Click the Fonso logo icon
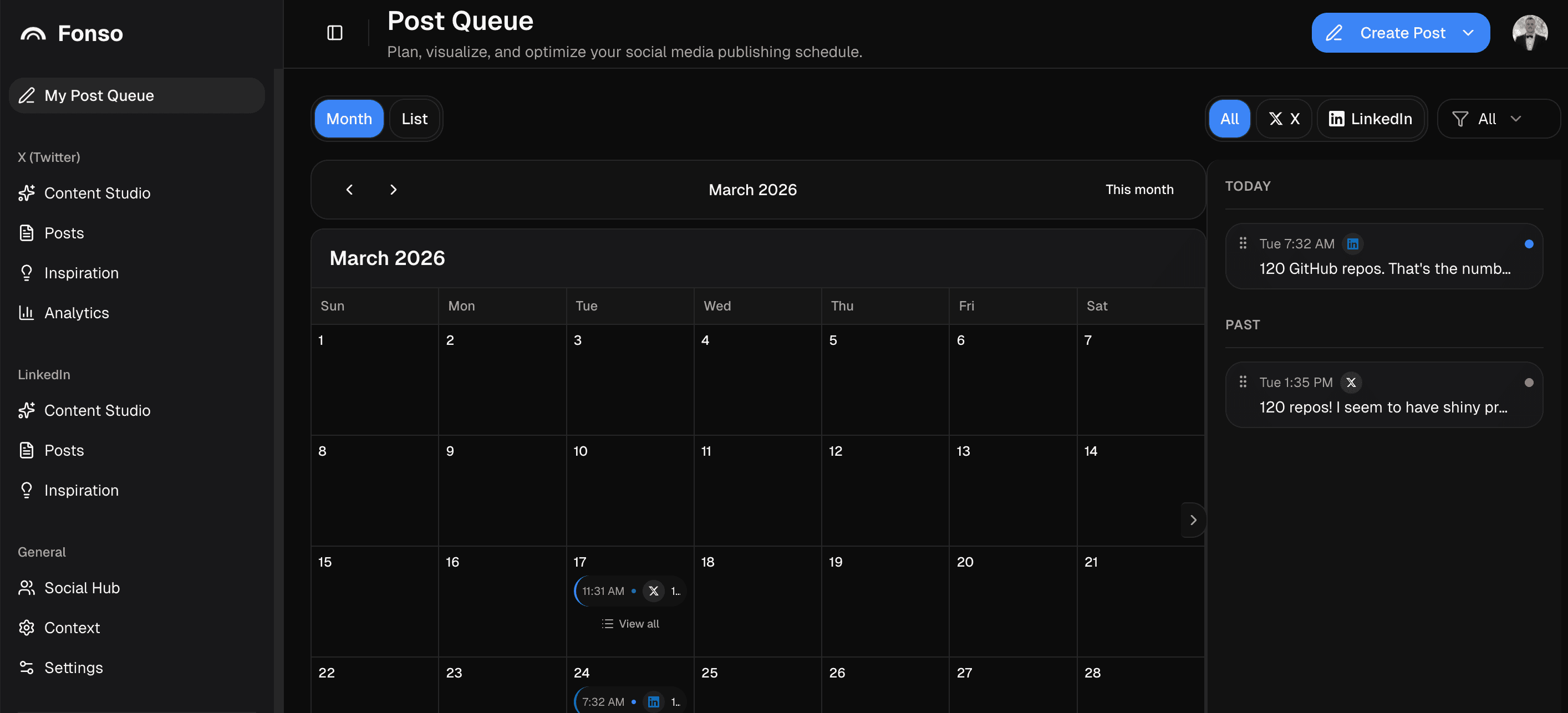 coord(33,33)
